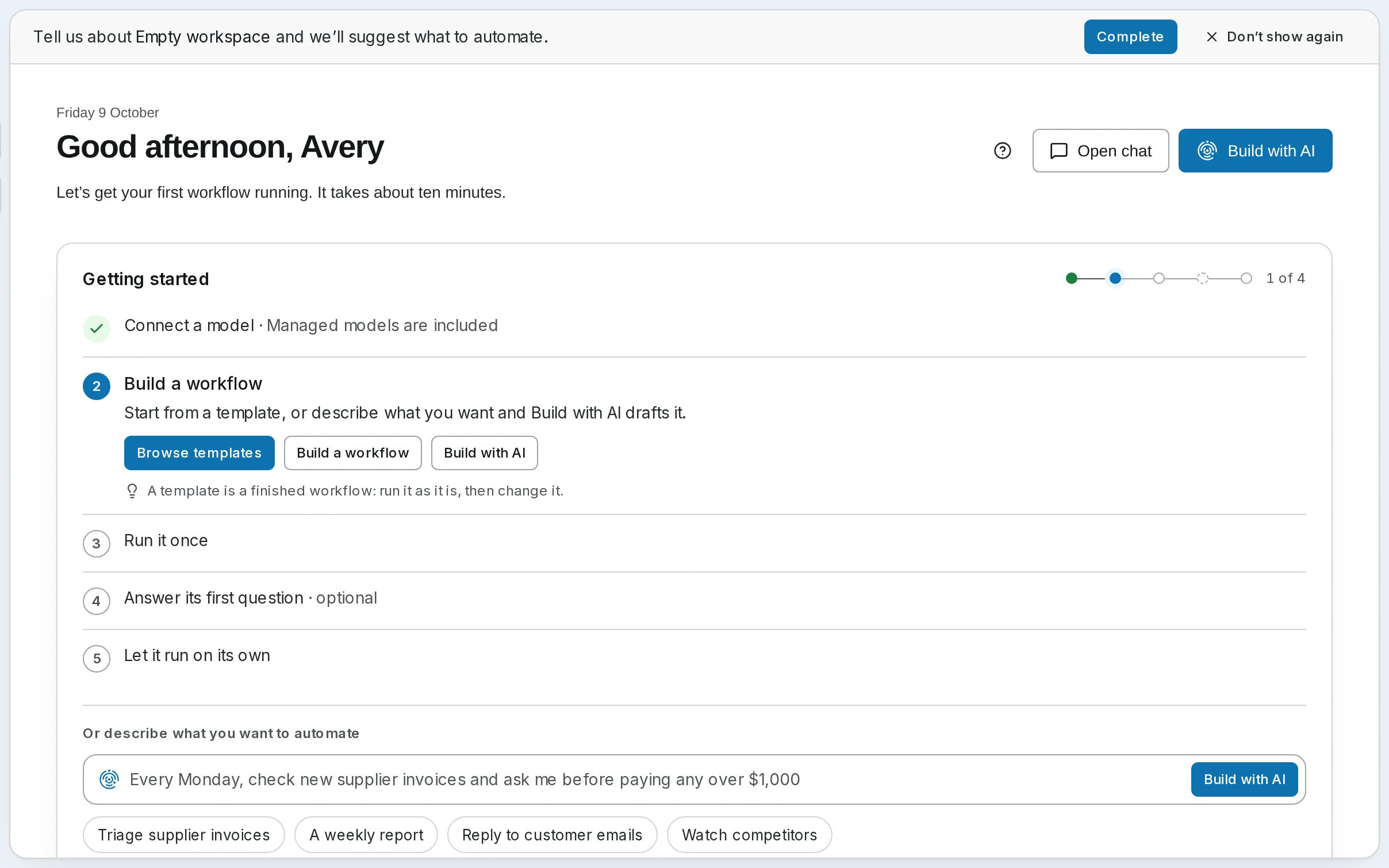The image size is (1389, 868).
Task: Click the AI spiral icon in the prompt field
Action: point(109,779)
